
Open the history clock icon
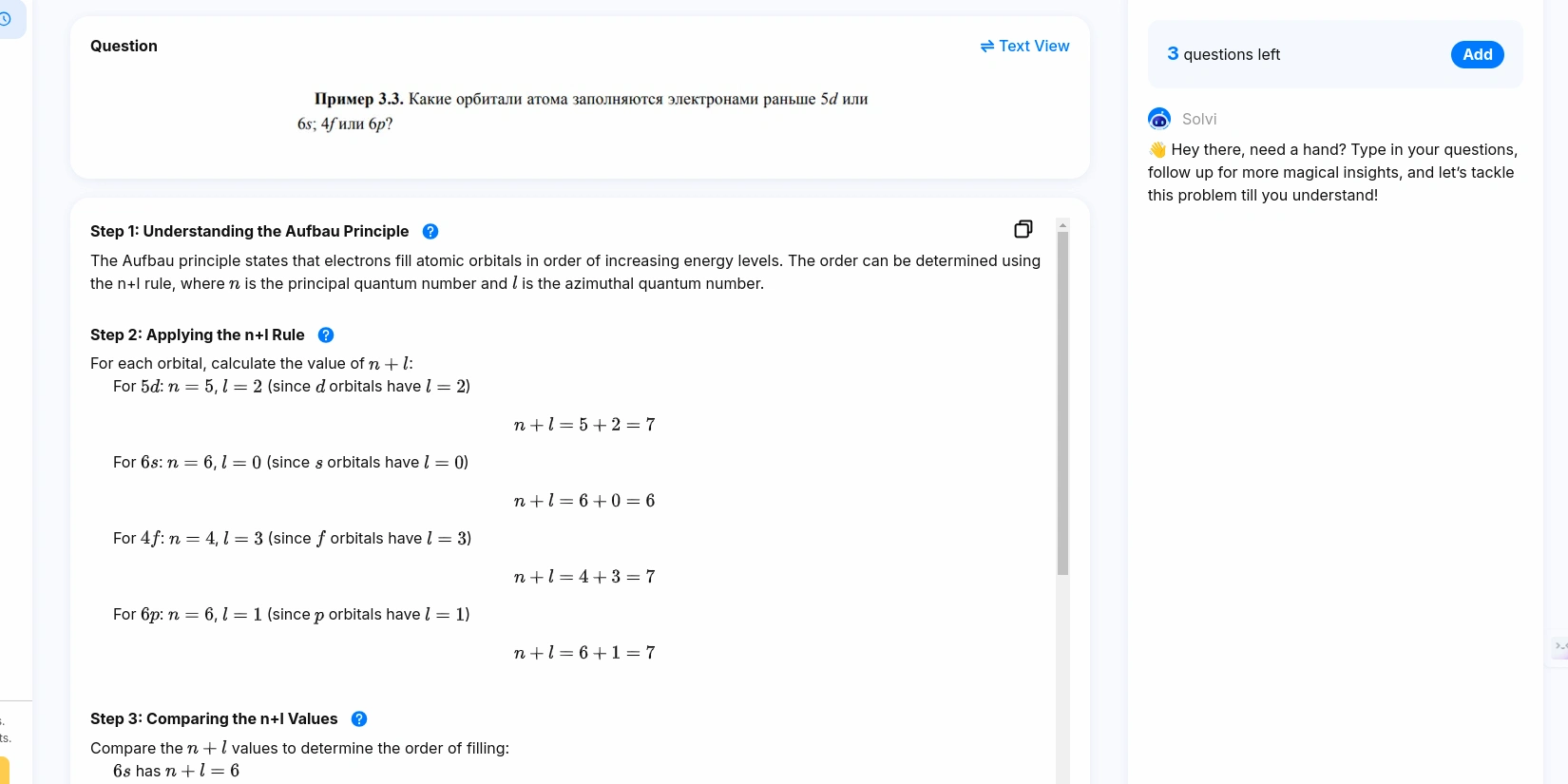pos(6,19)
